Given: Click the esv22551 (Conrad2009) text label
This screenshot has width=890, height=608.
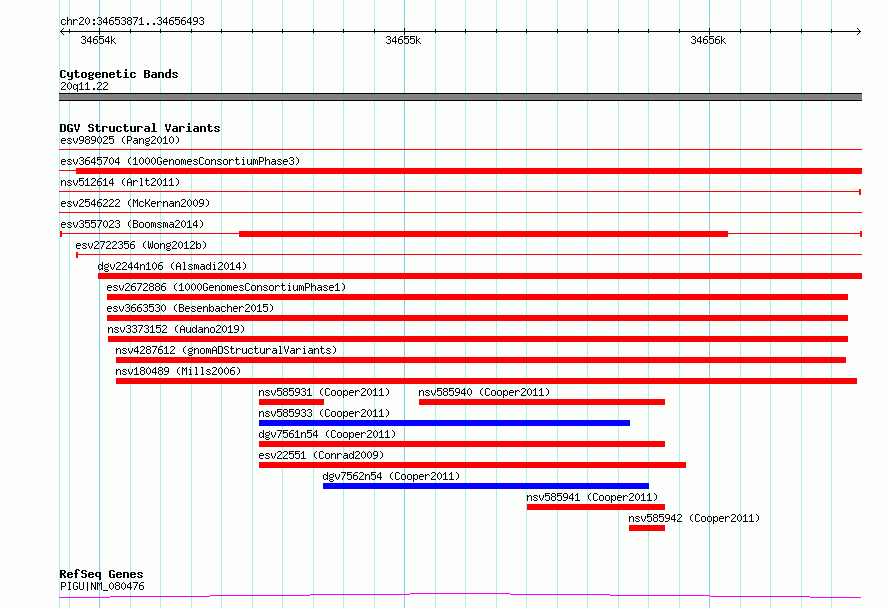Looking at the screenshot, I should pyautogui.click(x=321, y=455).
